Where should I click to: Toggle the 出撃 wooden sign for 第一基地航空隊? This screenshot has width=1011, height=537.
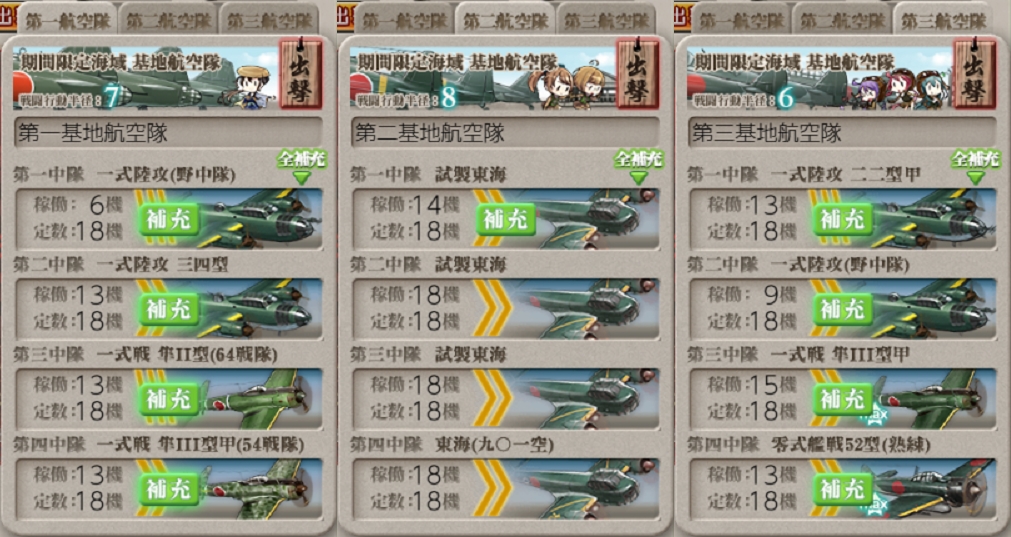point(301,73)
